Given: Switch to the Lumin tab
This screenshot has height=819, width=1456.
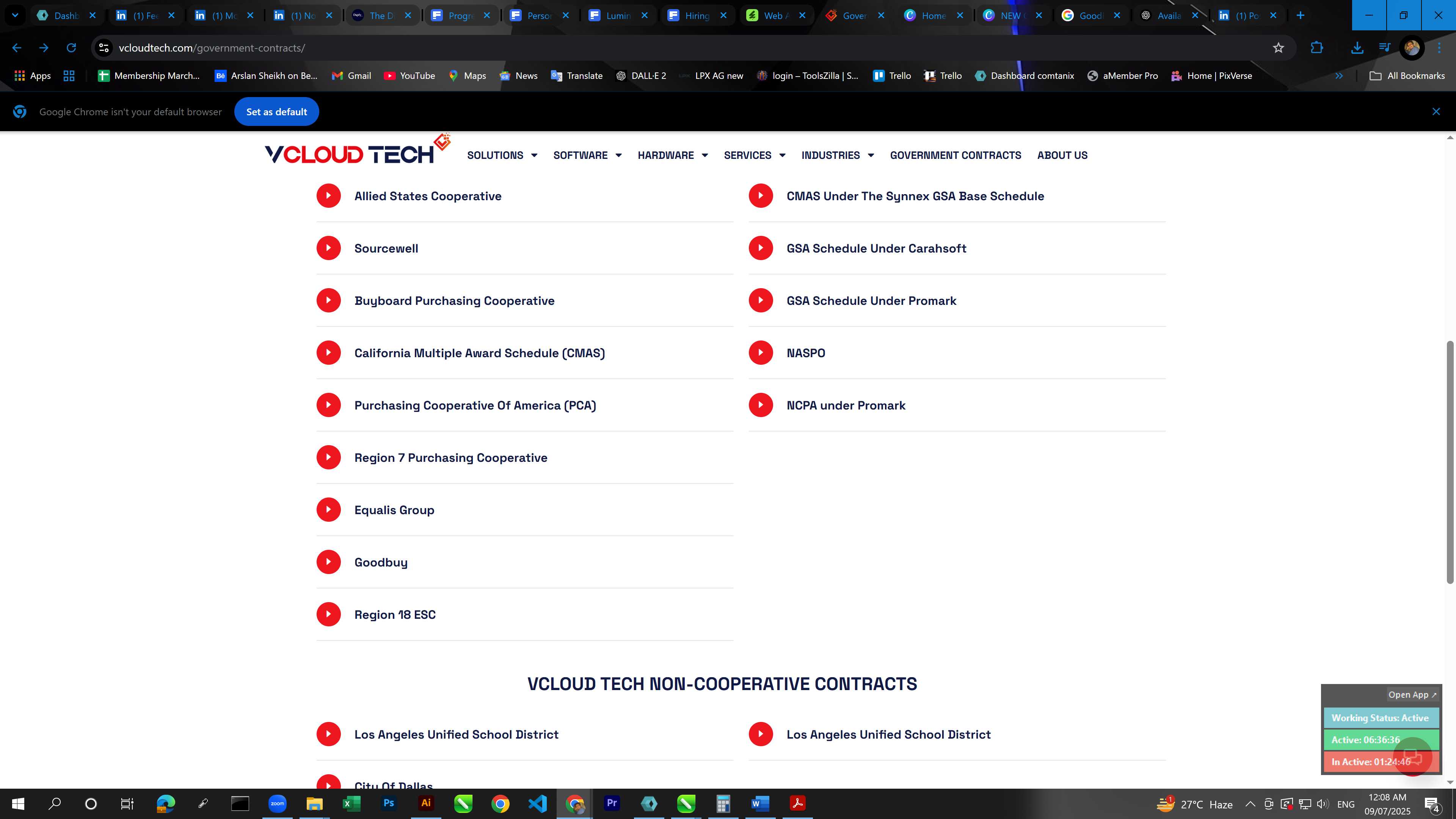Looking at the screenshot, I should [x=619, y=15].
